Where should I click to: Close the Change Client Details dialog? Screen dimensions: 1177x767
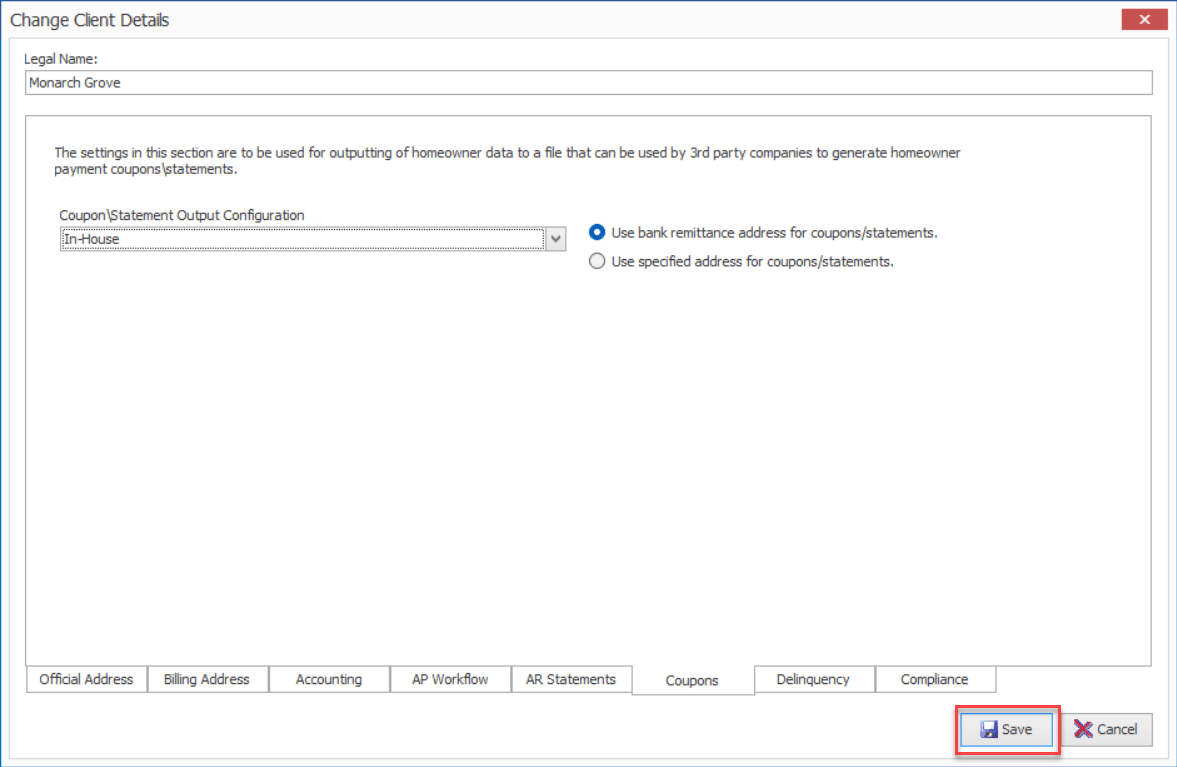pyautogui.click(x=1144, y=20)
